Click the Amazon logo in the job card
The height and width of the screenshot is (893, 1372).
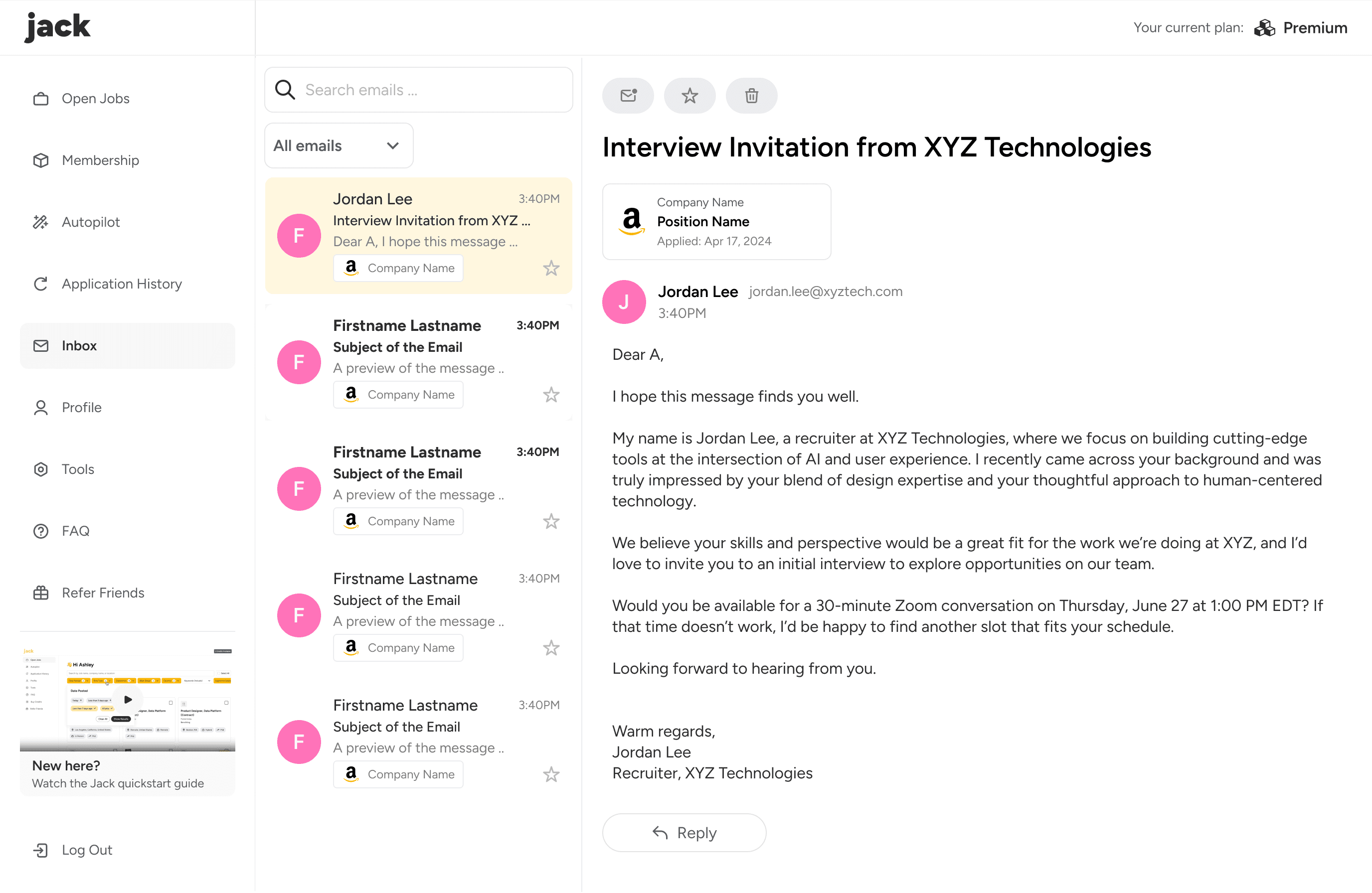pyautogui.click(x=632, y=221)
